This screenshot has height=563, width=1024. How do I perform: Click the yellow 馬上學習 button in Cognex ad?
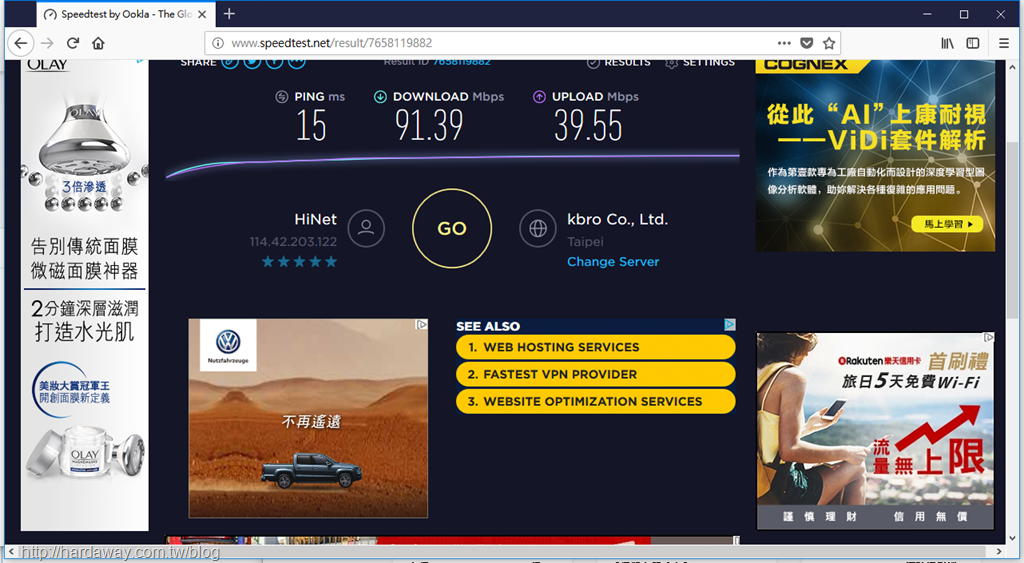point(948,224)
